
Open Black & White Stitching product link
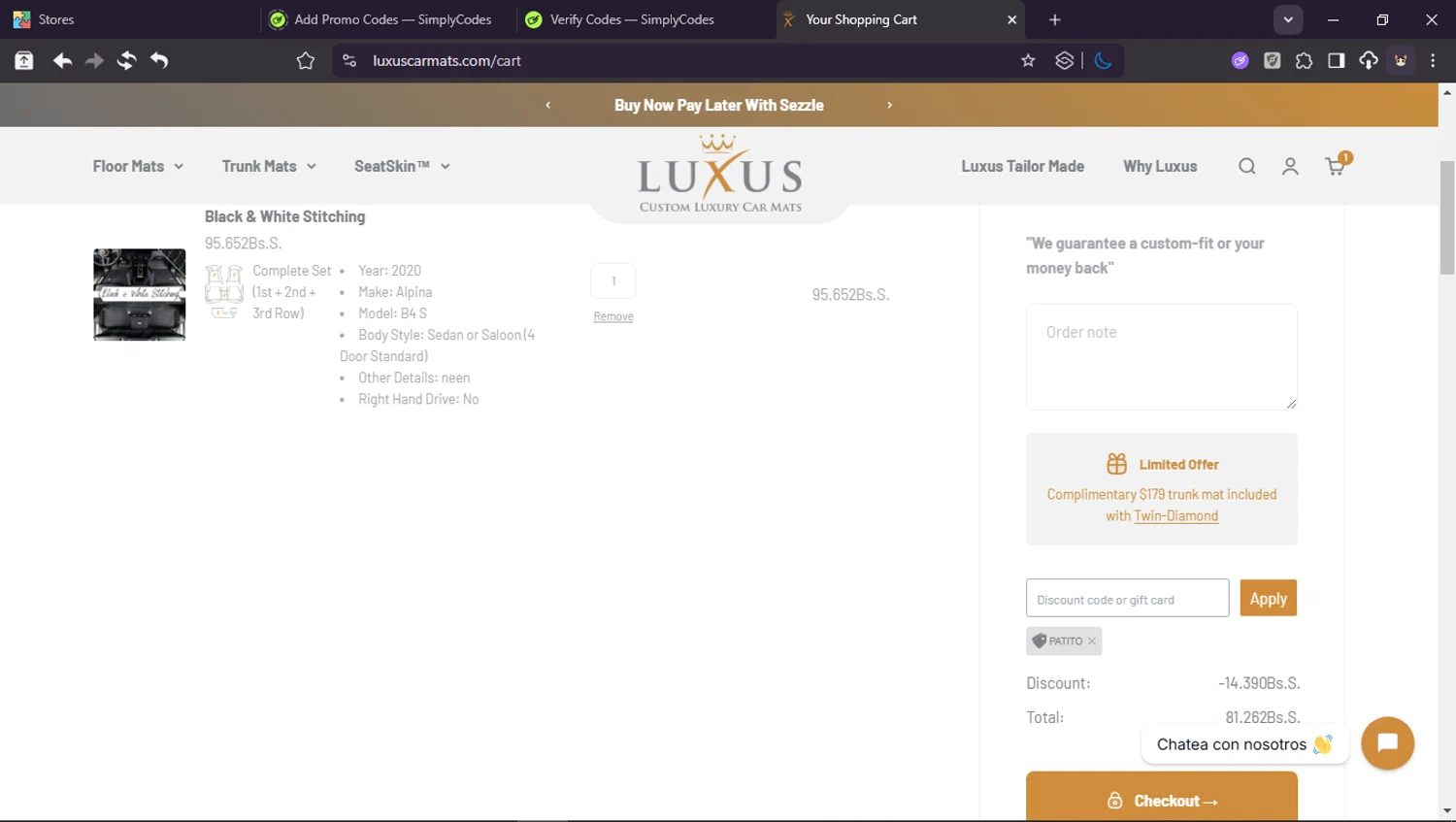point(284,216)
